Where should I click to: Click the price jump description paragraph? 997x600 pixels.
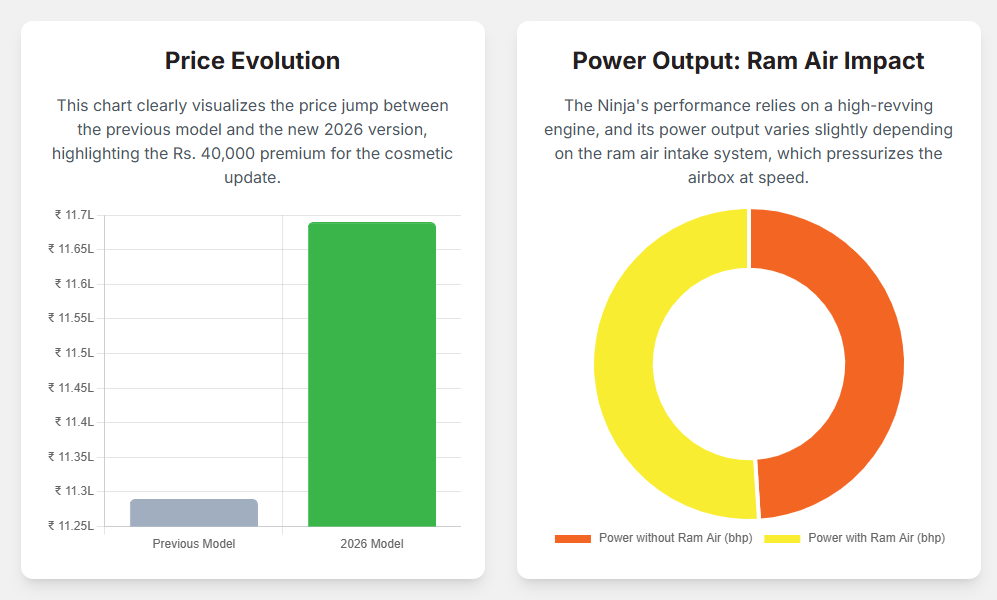pos(252,141)
